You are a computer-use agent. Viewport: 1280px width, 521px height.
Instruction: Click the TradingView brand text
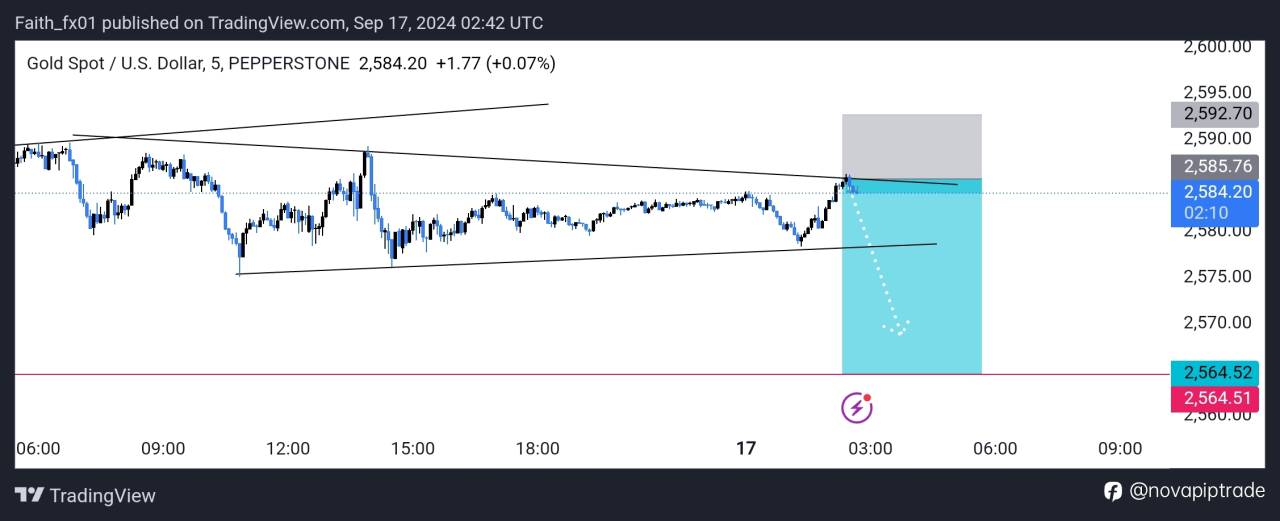pos(102,495)
